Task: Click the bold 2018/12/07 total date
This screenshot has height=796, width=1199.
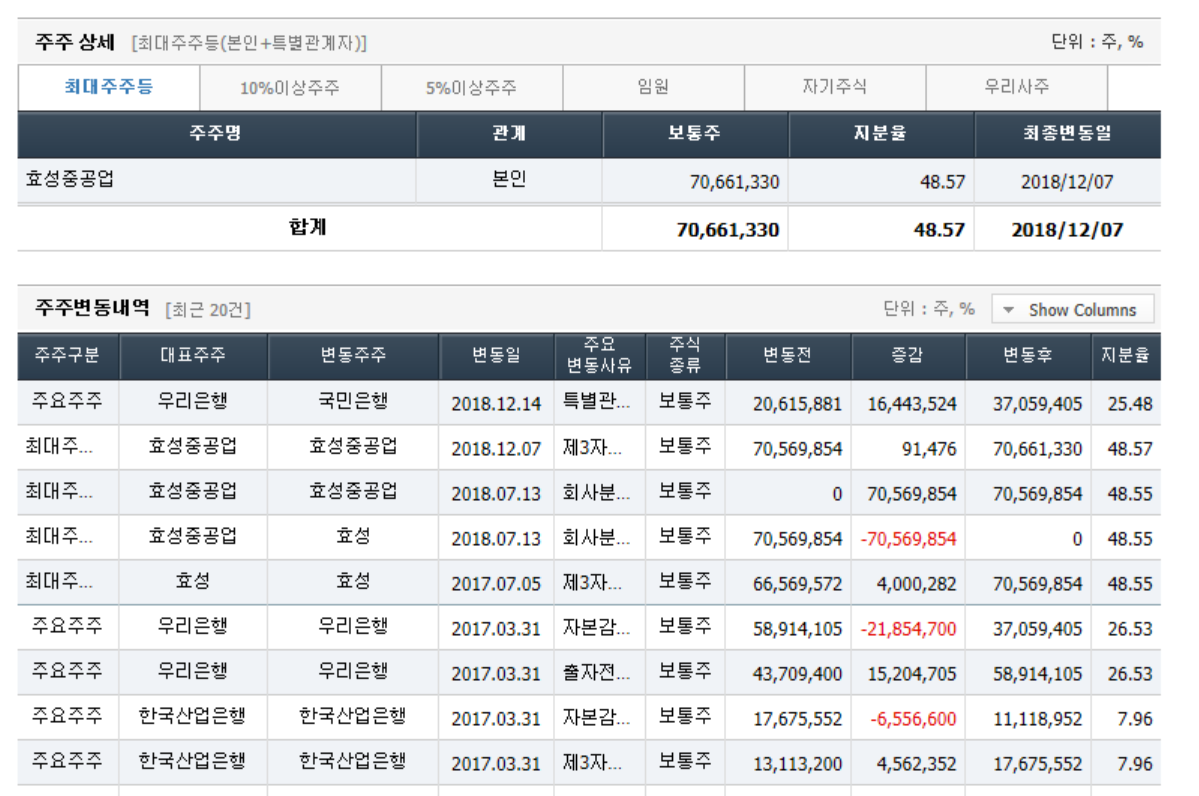Action: coord(1067,230)
